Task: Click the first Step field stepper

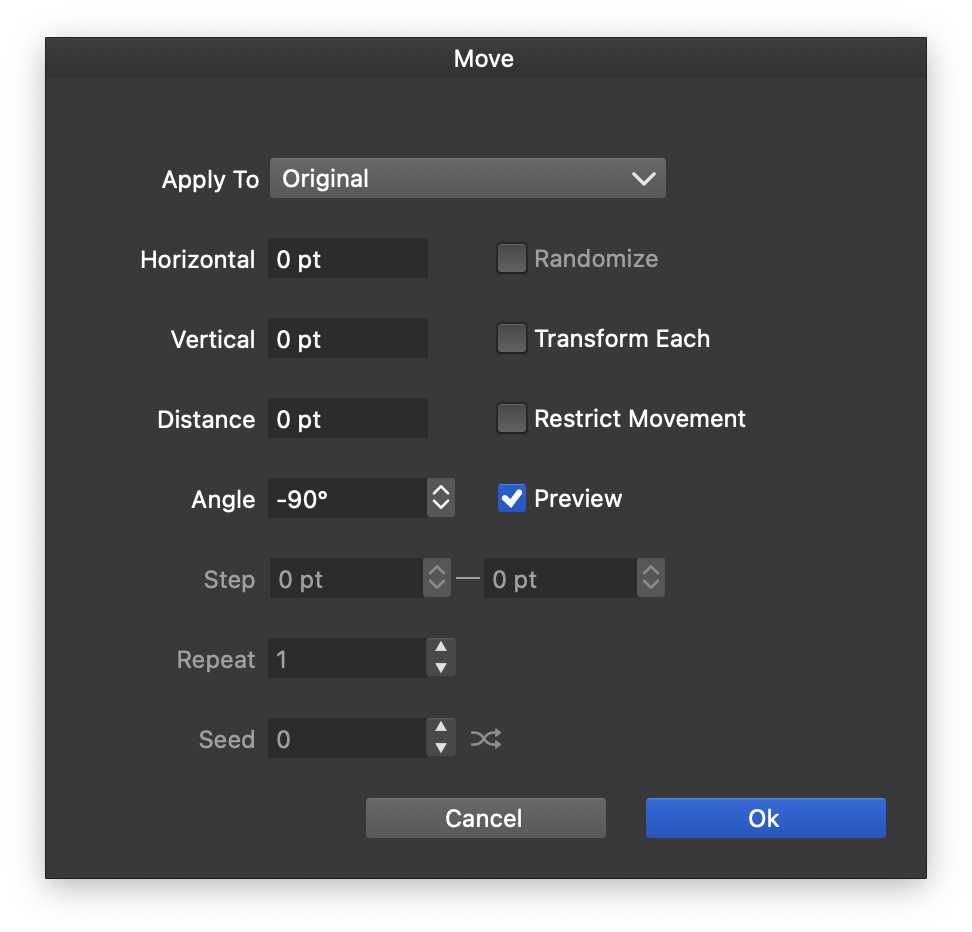Action: (x=437, y=579)
